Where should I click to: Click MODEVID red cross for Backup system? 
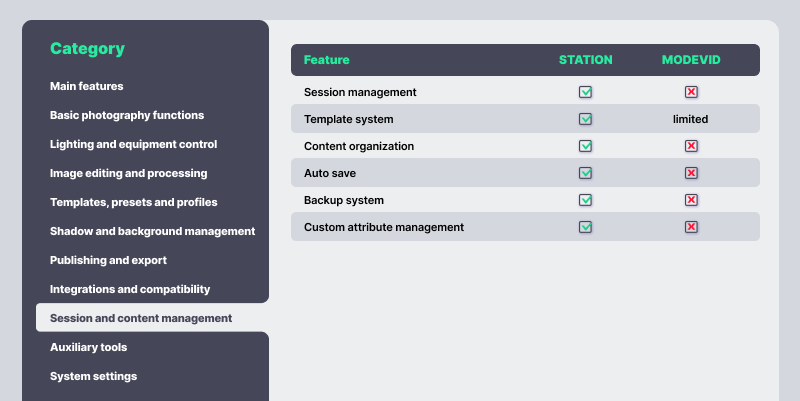691,200
